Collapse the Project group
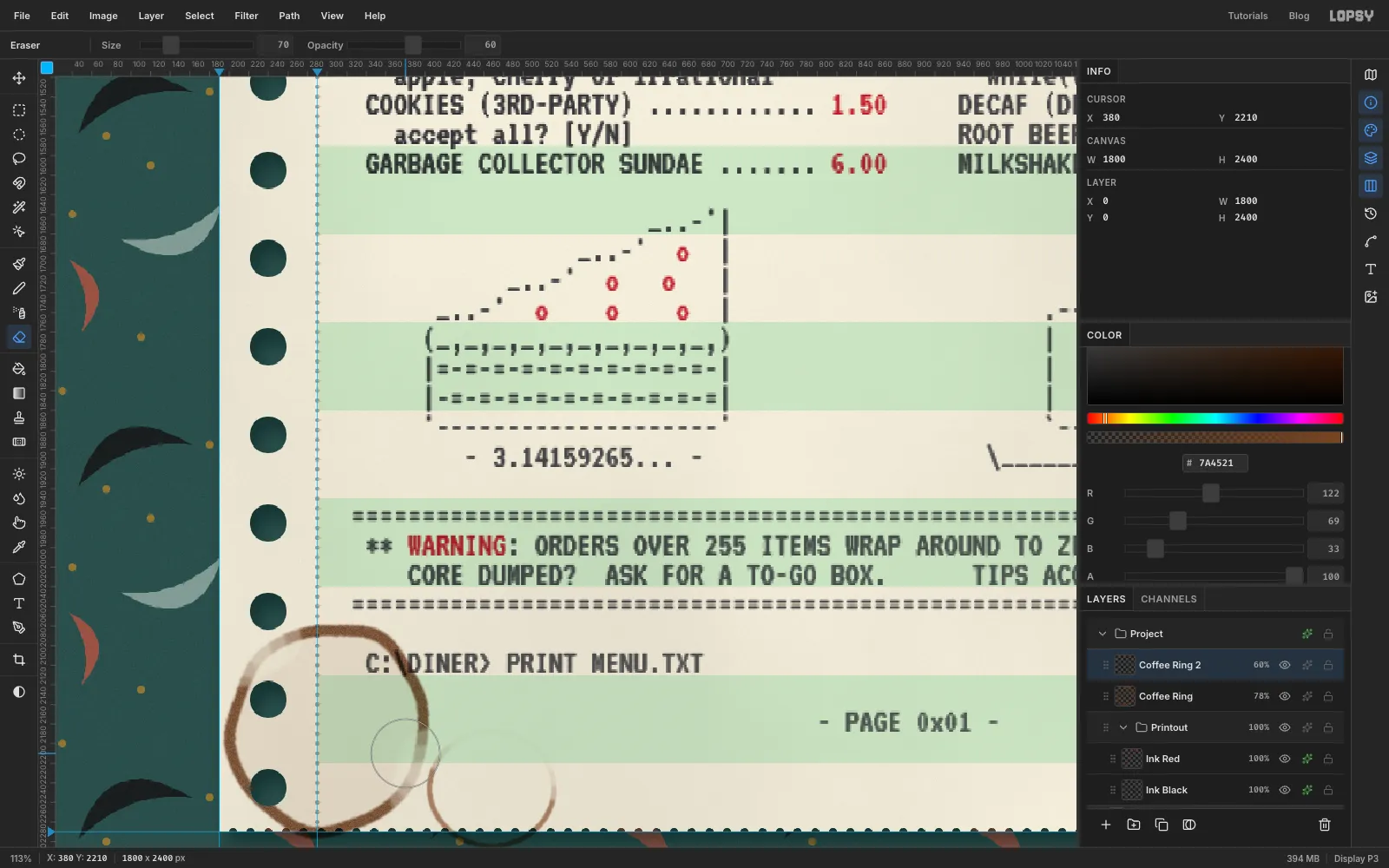 [x=1103, y=634]
